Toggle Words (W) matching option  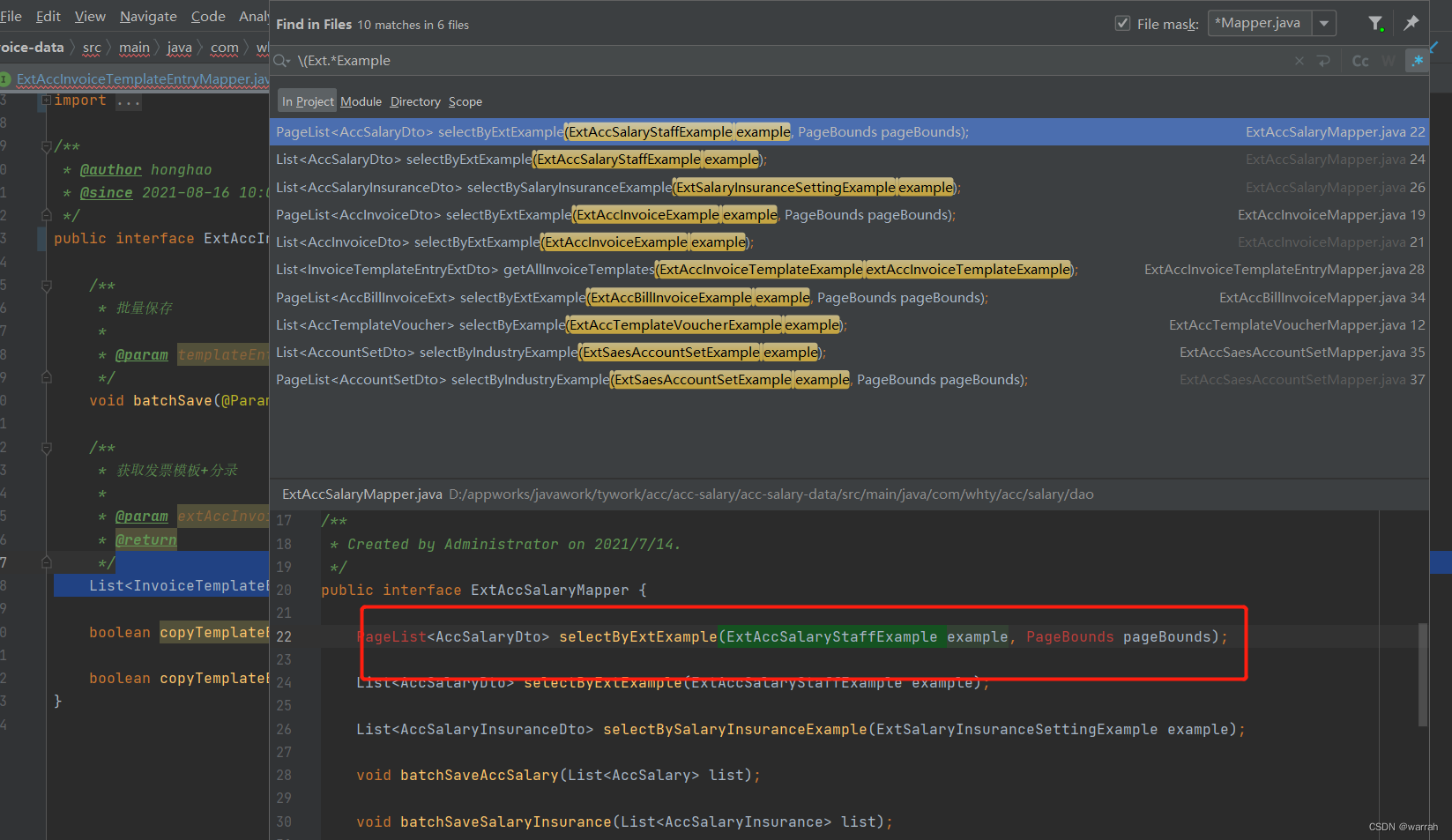point(1389,61)
